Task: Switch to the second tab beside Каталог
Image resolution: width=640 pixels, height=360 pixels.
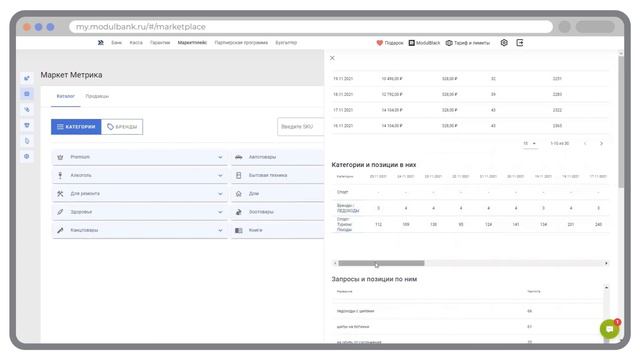Action: (x=97, y=96)
